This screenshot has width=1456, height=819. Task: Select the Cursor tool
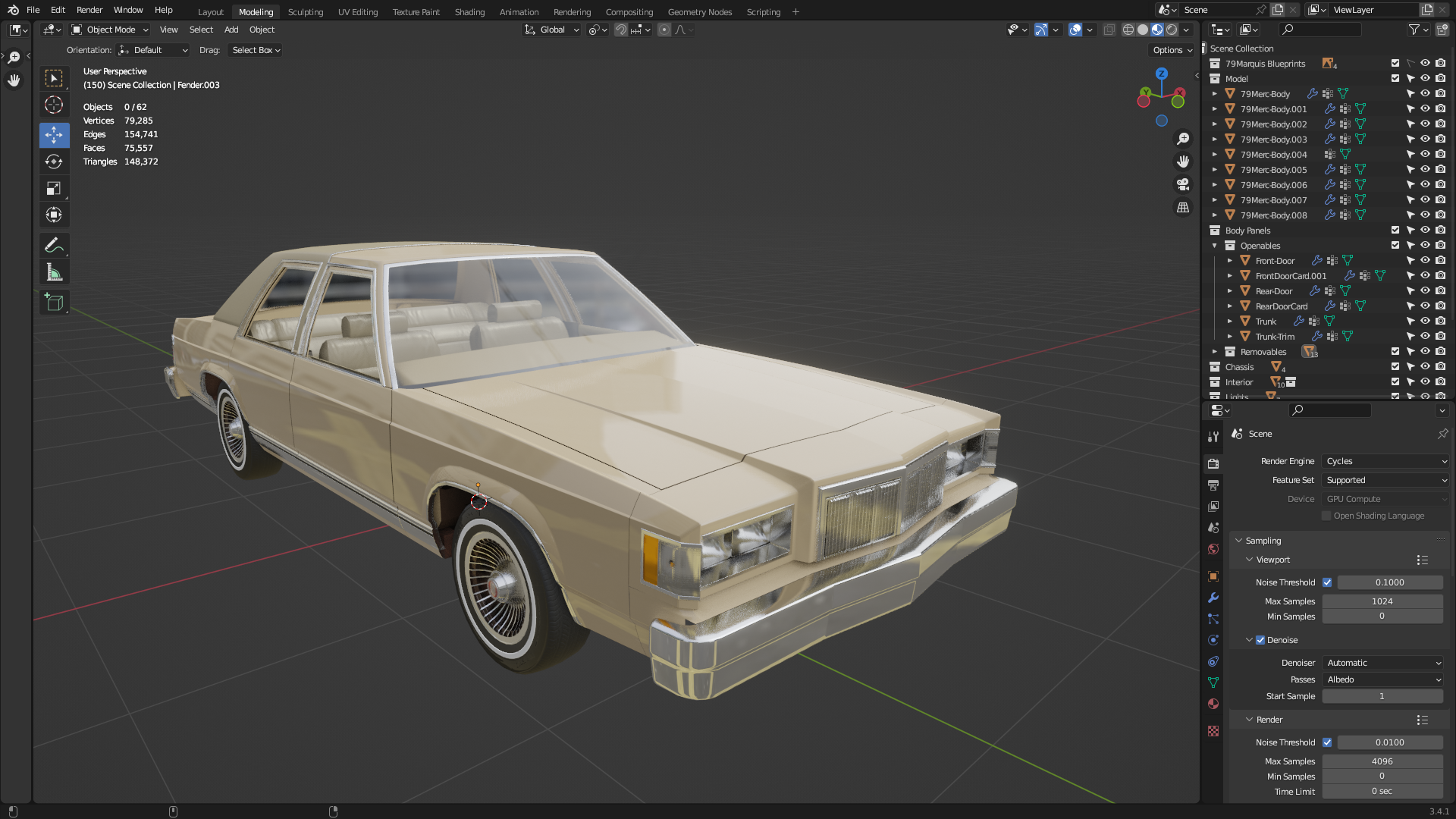click(x=54, y=105)
